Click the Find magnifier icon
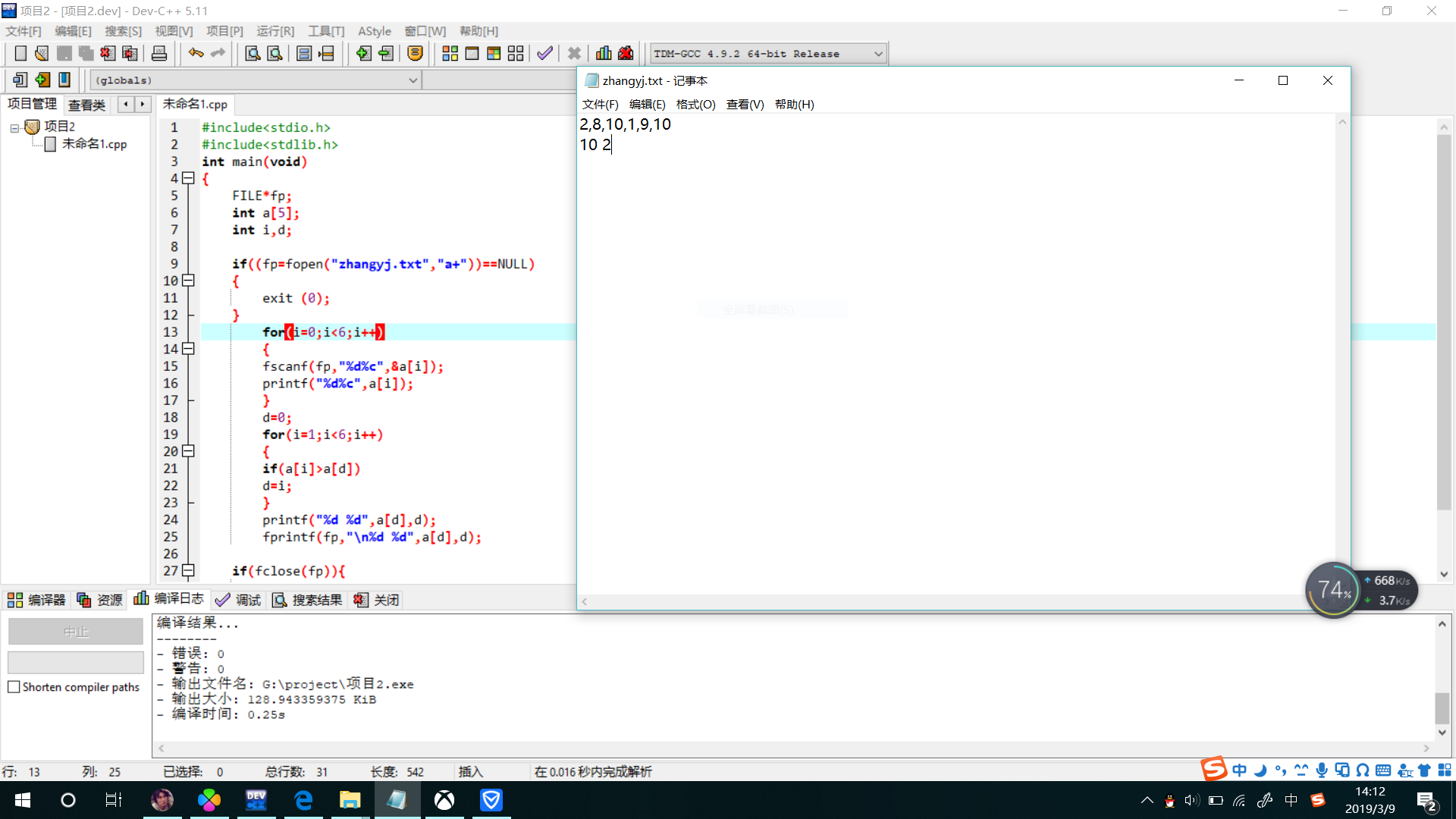Image resolution: width=1456 pixels, height=819 pixels. (x=253, y=53)
